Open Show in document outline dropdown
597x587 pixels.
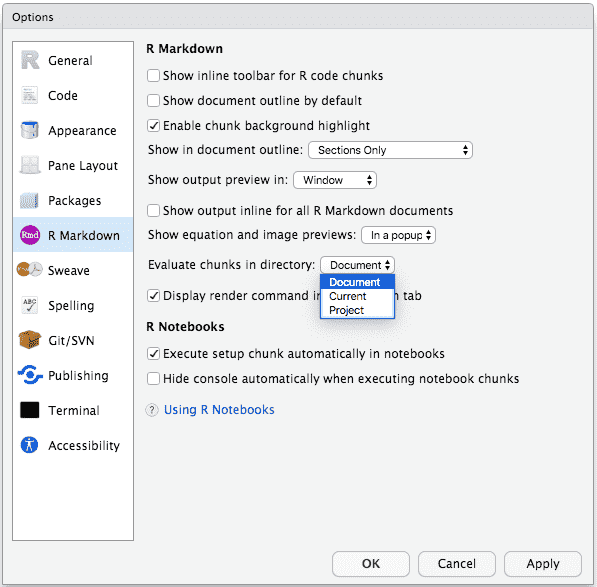pyautogui.click(x=390, y=150)
